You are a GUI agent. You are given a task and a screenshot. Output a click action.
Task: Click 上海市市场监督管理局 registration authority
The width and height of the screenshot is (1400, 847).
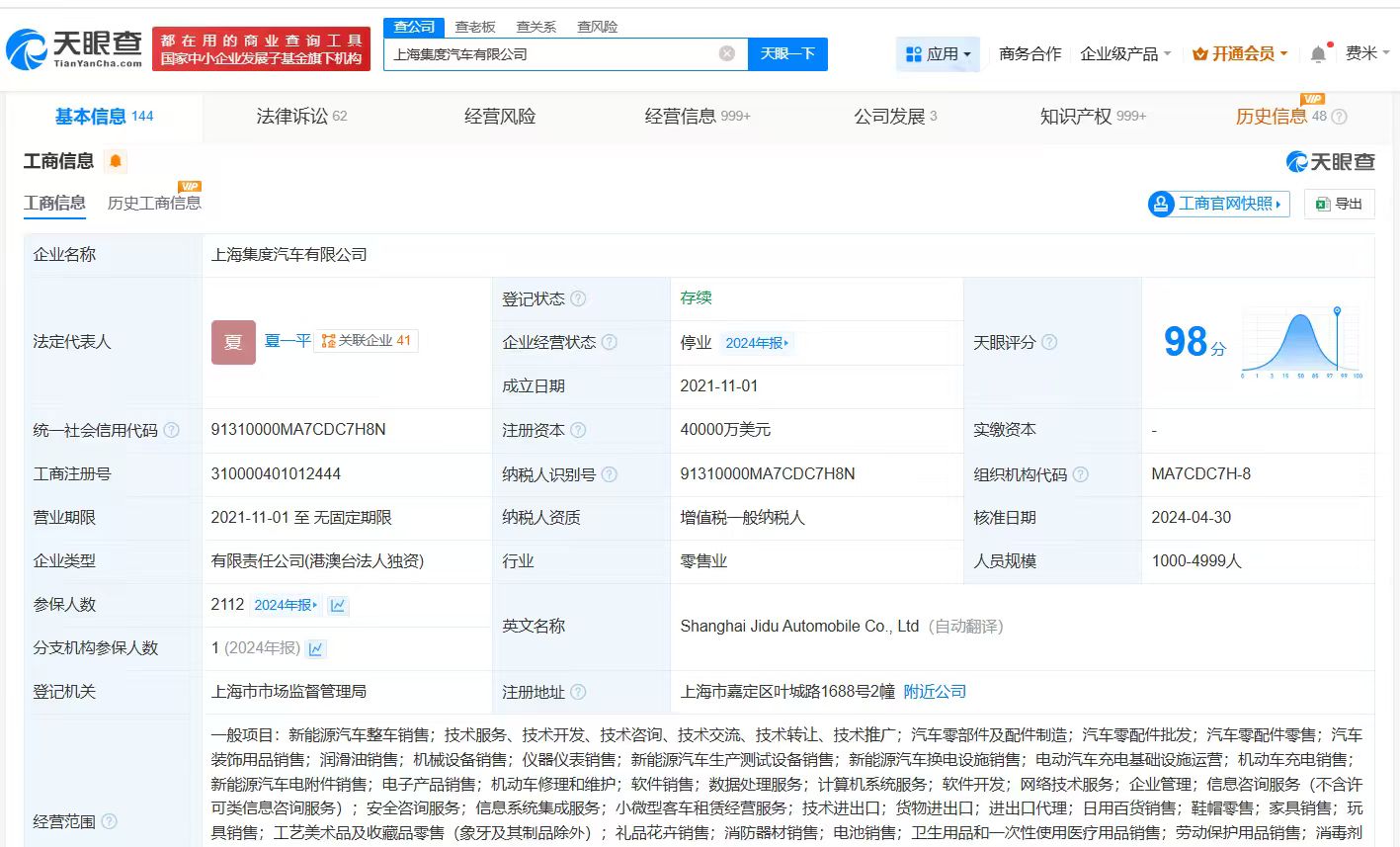coord(288,692)
